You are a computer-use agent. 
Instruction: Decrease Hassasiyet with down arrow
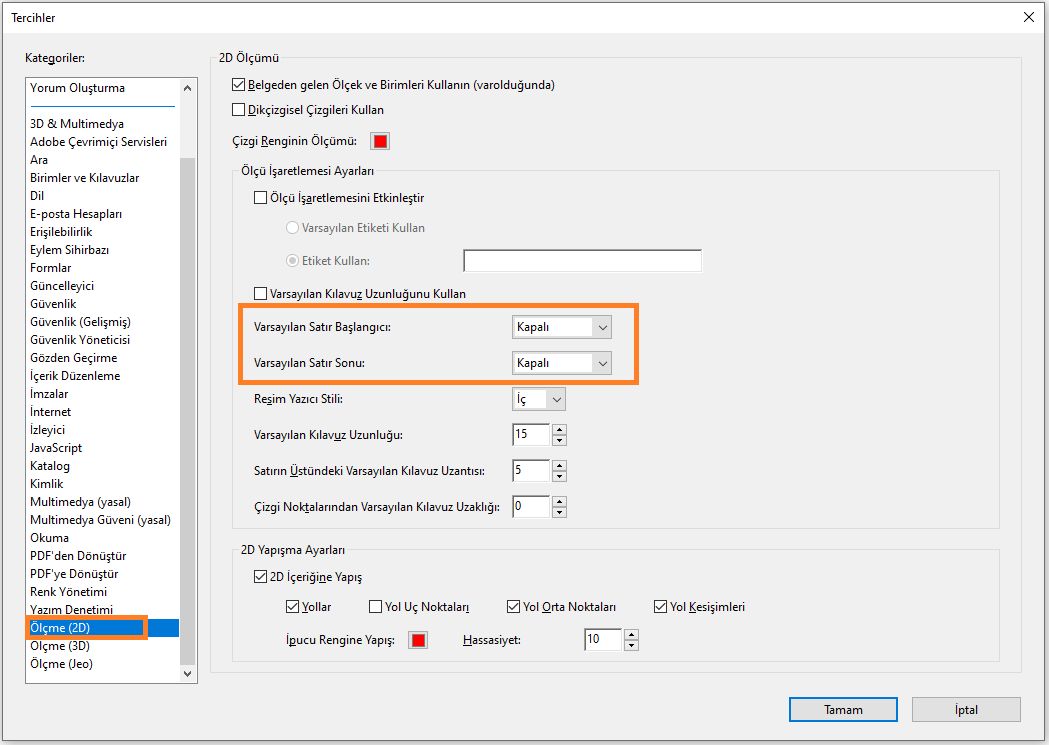pyautogui.click(x=631, y=645)
